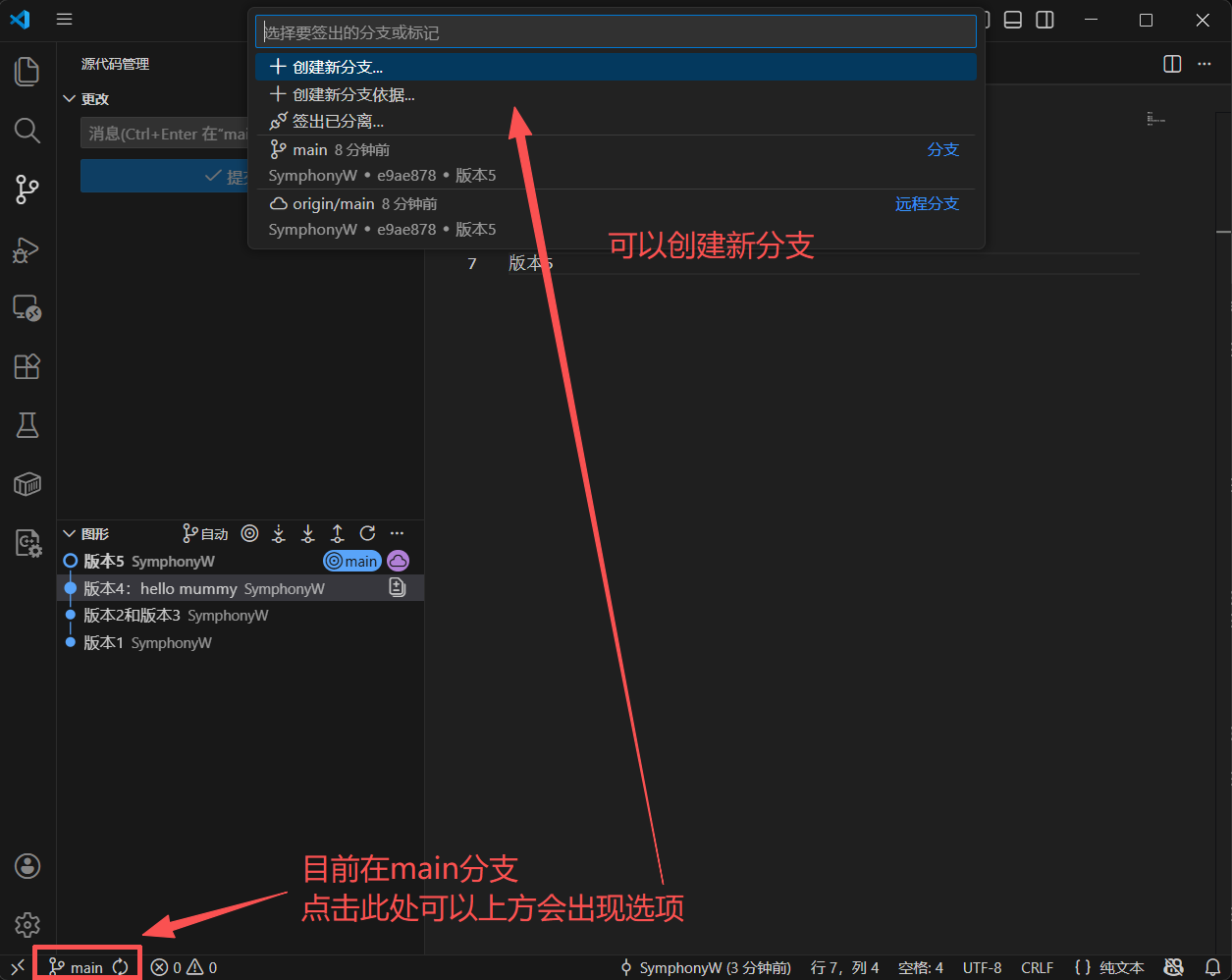
Task: Open the Remote Explorer view icon
Action: click(x=27, y=308)
